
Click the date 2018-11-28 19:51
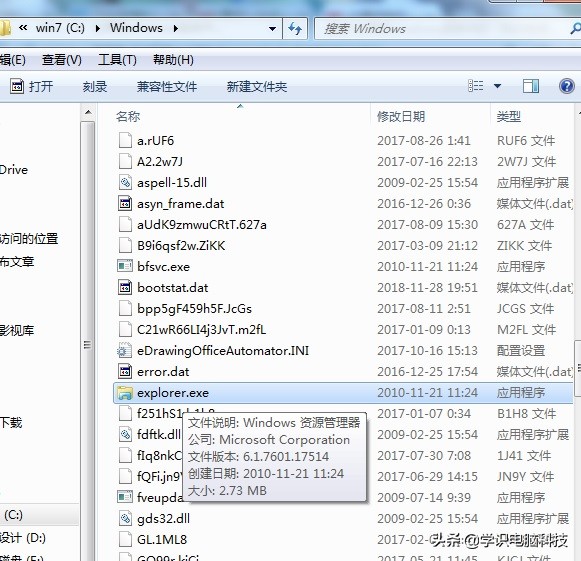[x=427, y=288]
